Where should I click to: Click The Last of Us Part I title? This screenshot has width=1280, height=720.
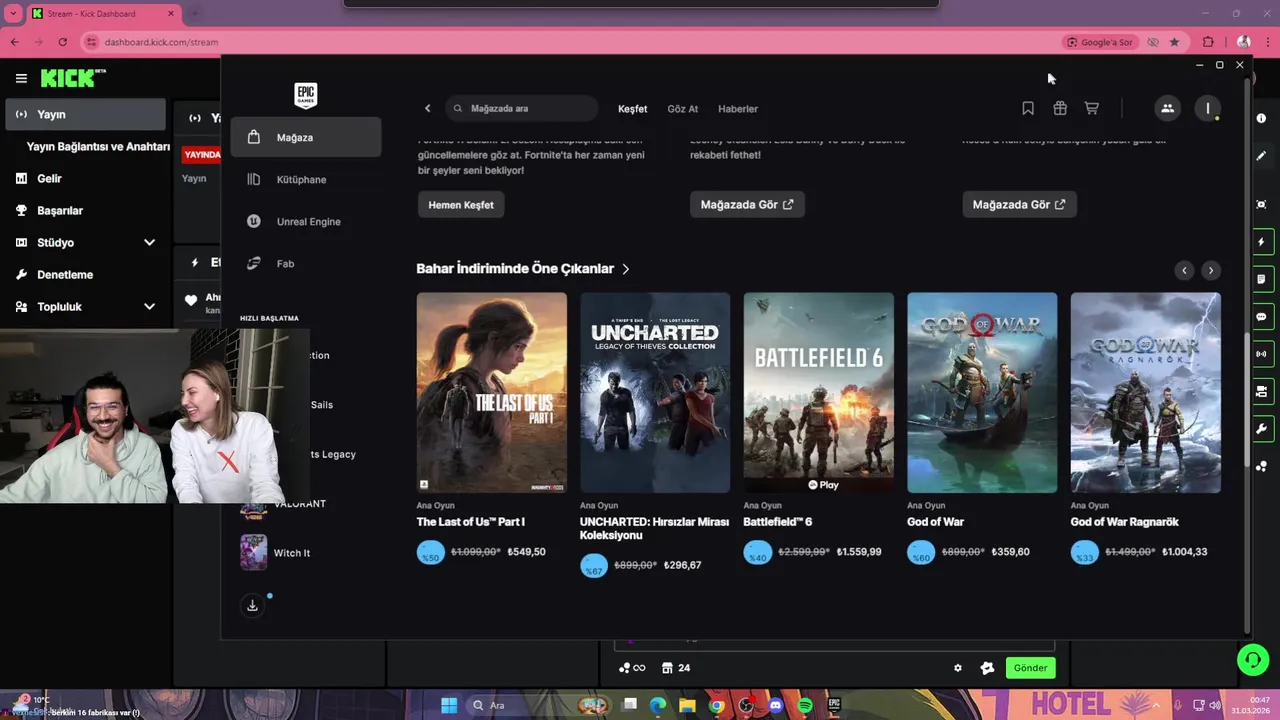click(x=470, y=522)
